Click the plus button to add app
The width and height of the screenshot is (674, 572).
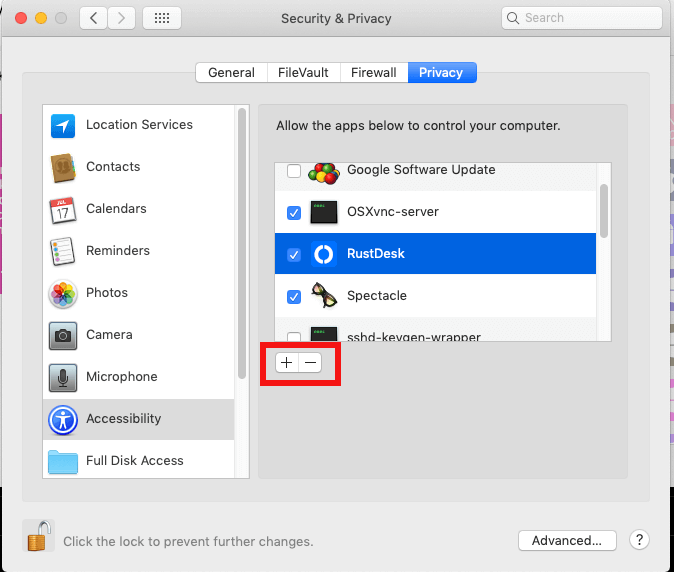(287, 363)
